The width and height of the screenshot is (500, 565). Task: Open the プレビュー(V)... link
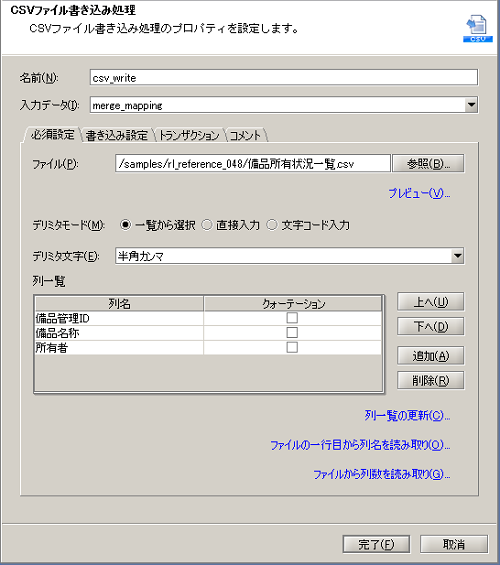pos(419,194)
